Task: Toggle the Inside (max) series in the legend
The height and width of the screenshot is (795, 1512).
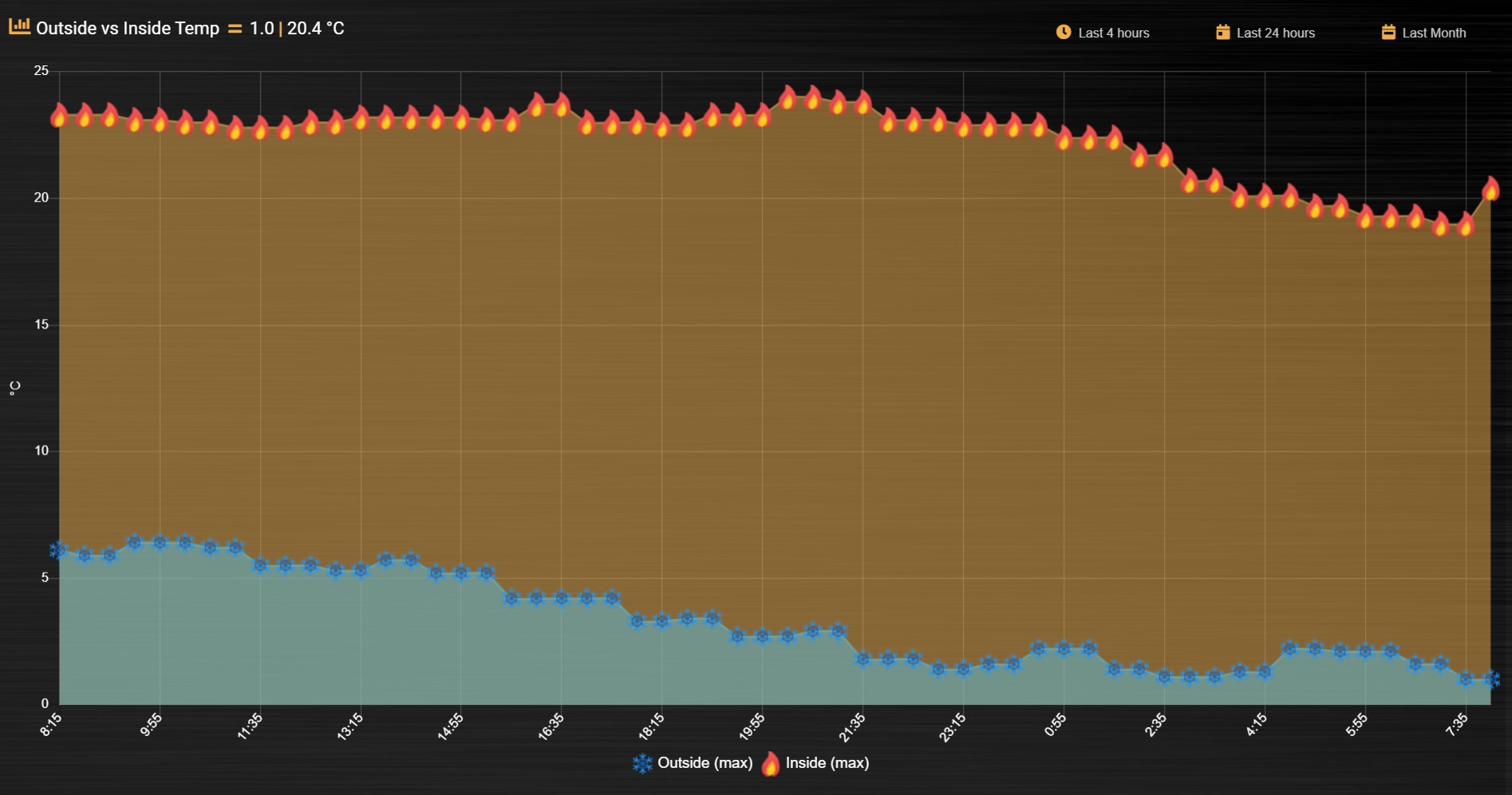Action: tap(815, 763)
